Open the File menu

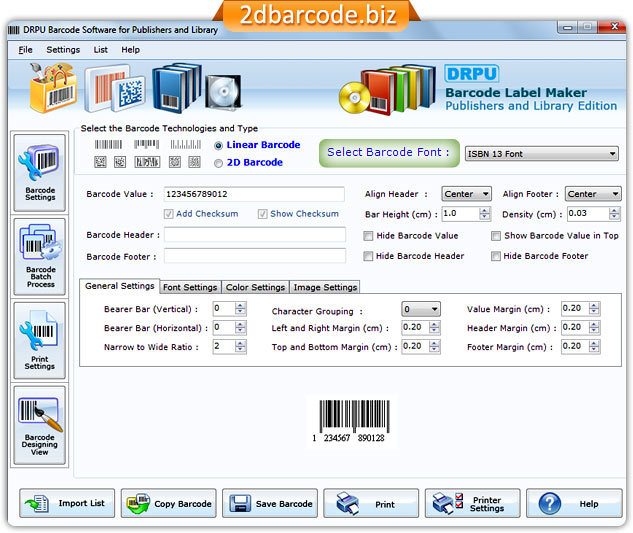click(25, 50)
